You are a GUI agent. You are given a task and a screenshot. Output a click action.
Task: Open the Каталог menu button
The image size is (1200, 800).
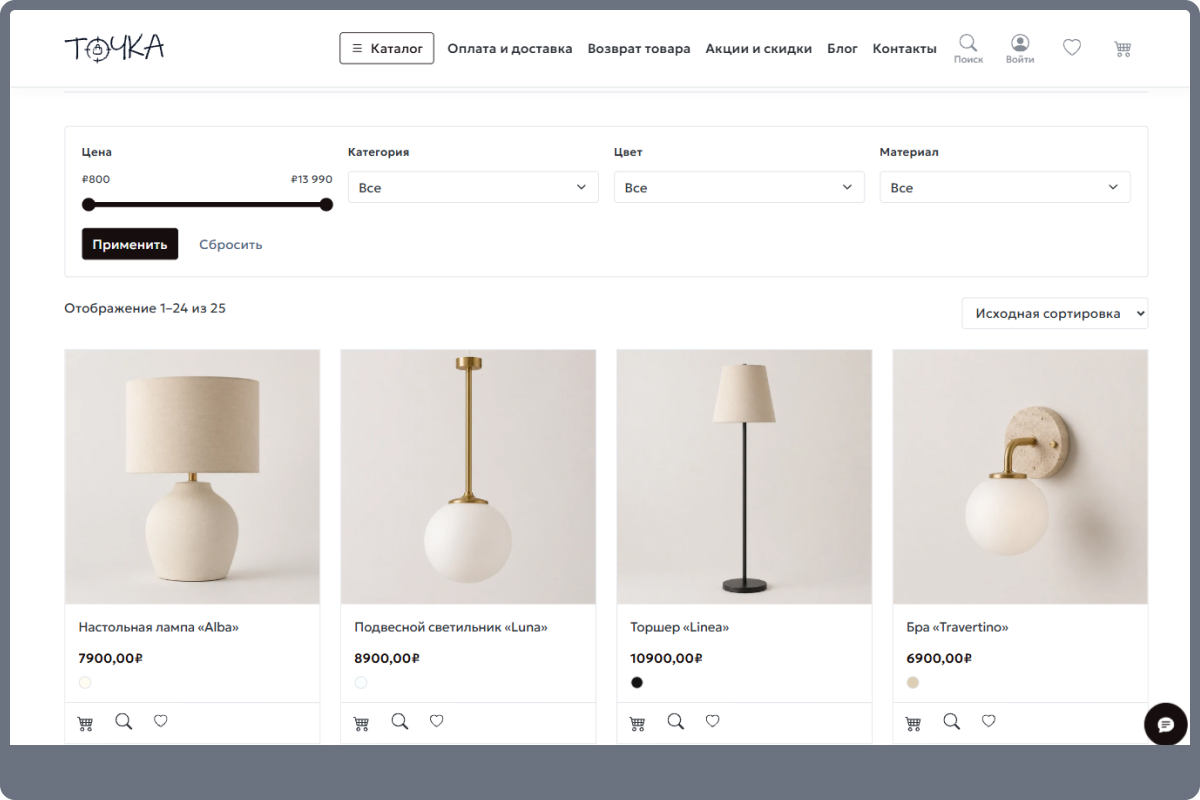point(387,48)
